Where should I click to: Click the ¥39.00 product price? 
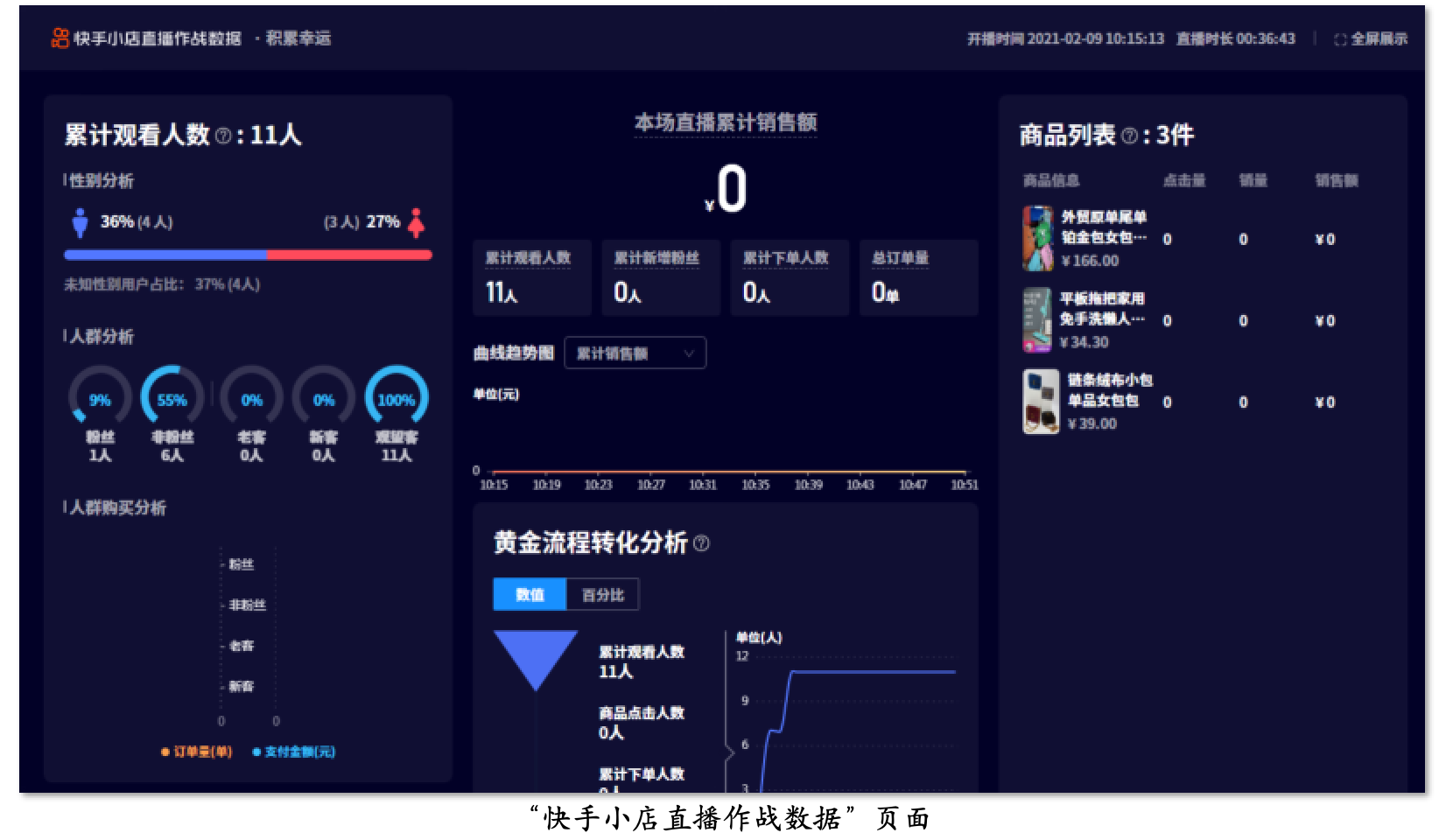click(1092, 423)
